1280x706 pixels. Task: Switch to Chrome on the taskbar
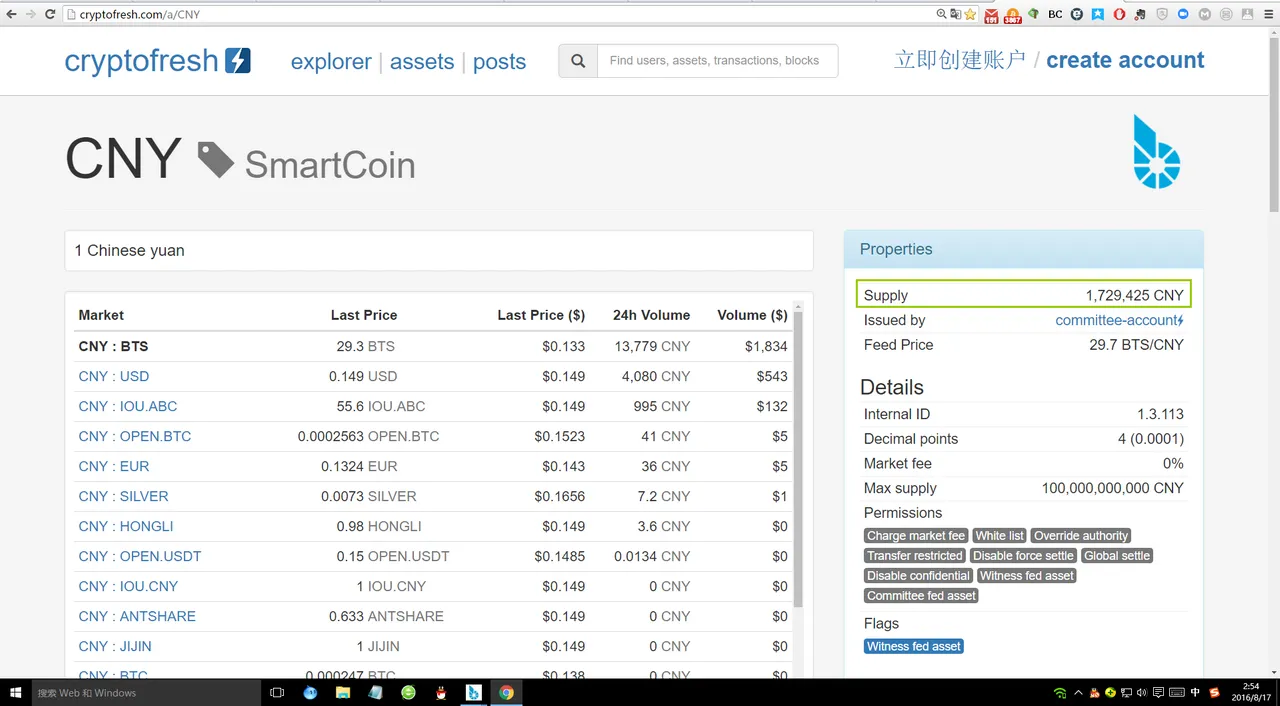tap(506, 692)
